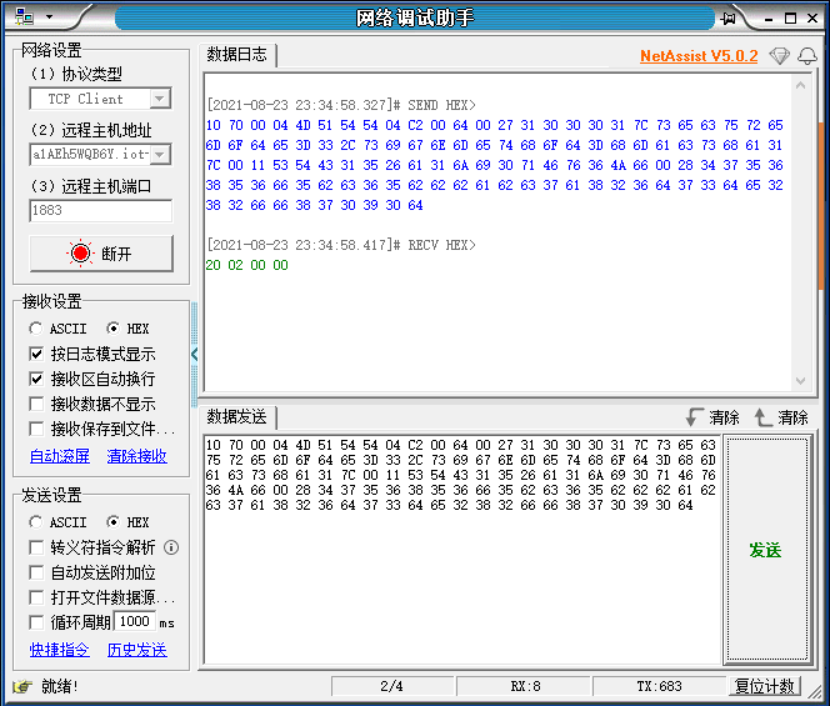Toggle 按日志模式显示 checkbox
The image size is (830, 706).
(36, 354)
